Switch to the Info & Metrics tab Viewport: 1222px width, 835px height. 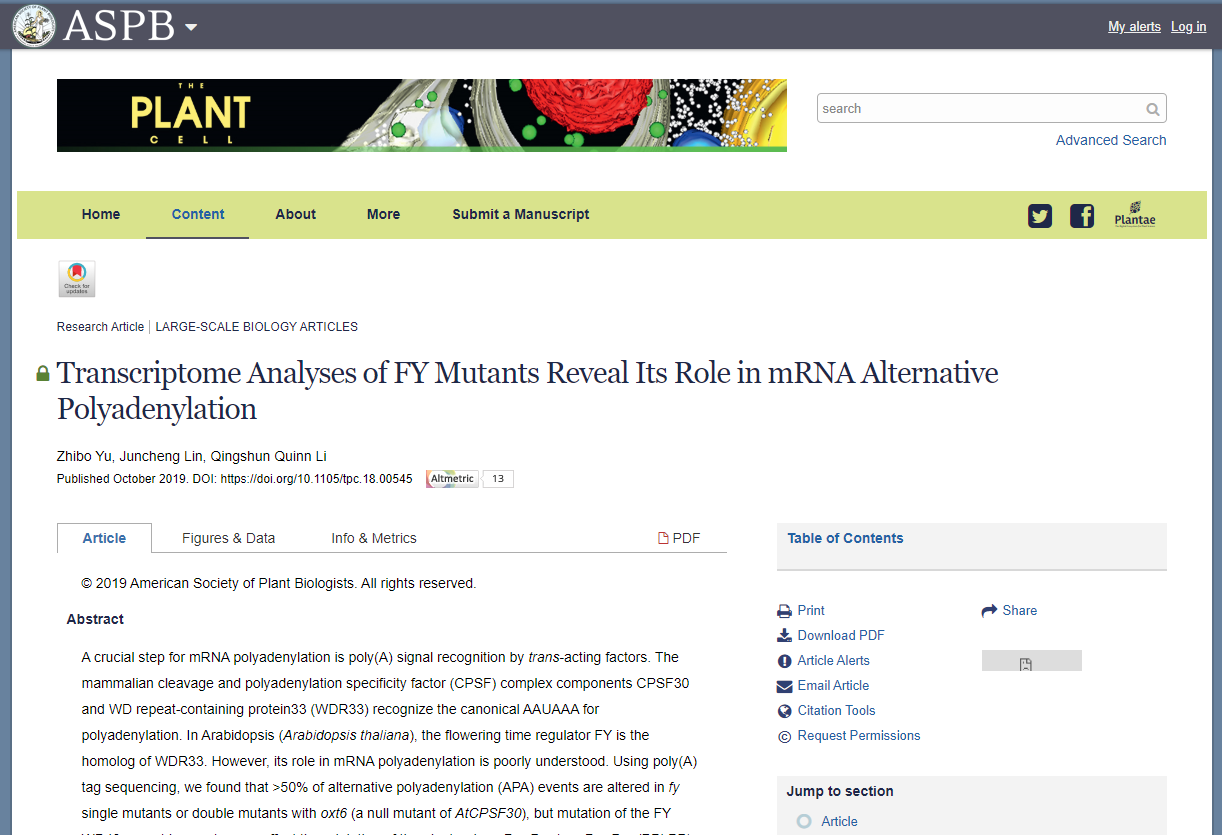pyautogui.click(x=374, y=538)
